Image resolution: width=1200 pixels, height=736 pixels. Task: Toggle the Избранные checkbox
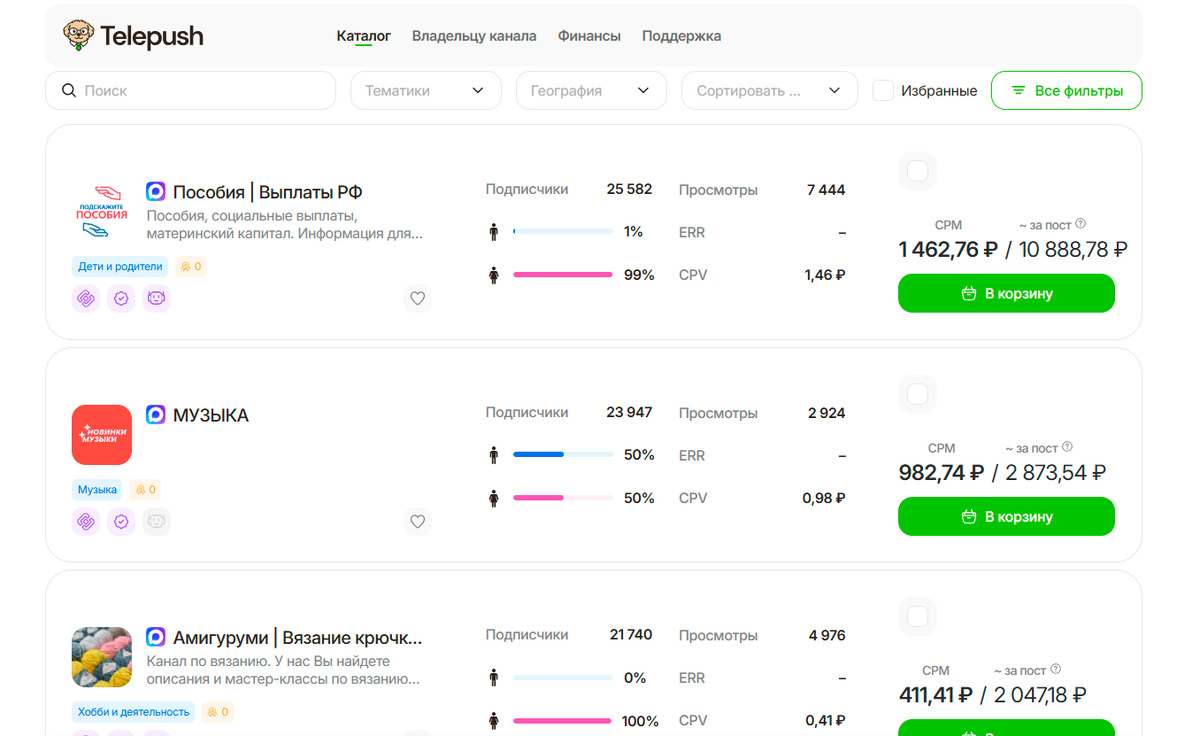883,90
